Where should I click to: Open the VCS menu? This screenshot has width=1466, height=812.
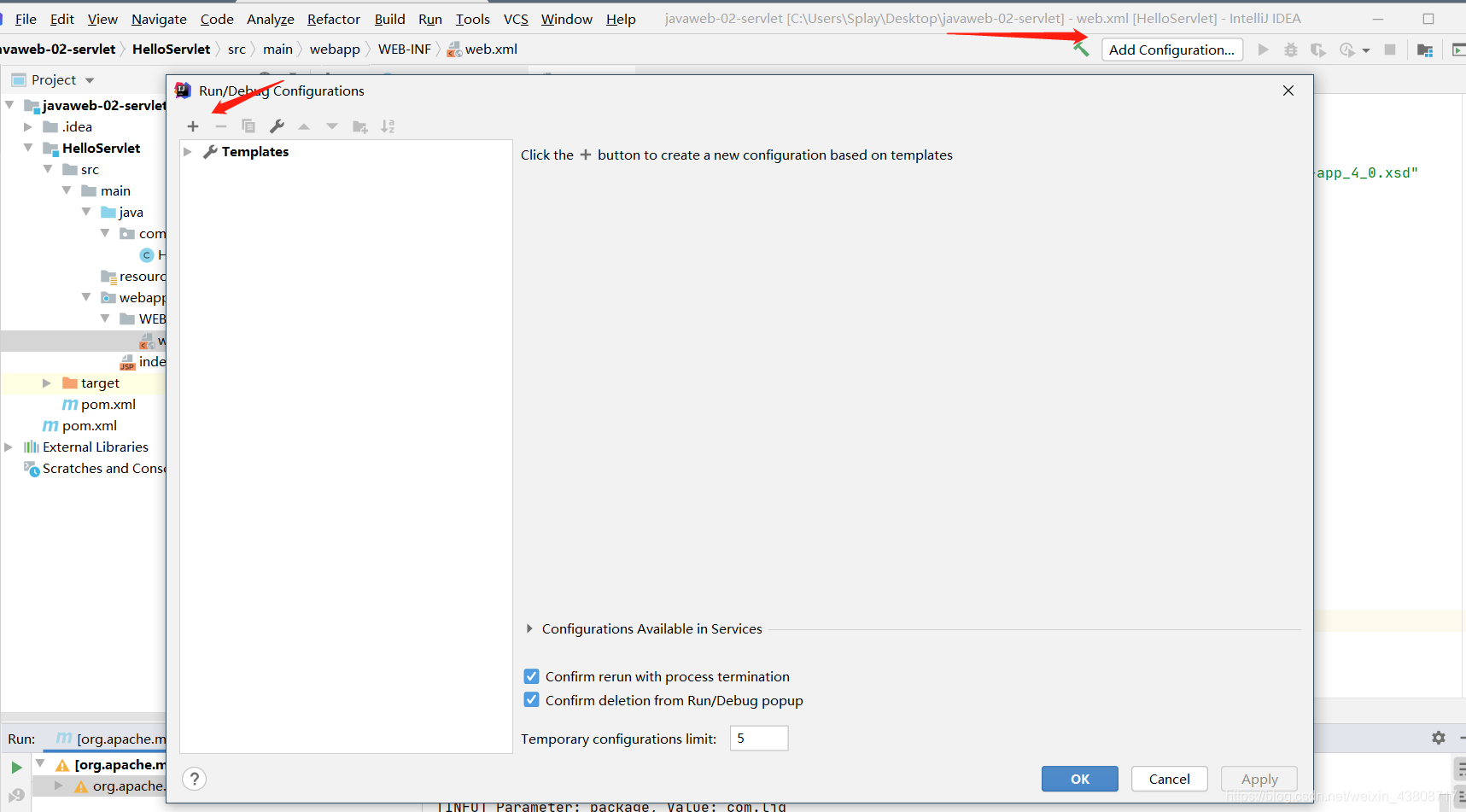pos(516,19)
